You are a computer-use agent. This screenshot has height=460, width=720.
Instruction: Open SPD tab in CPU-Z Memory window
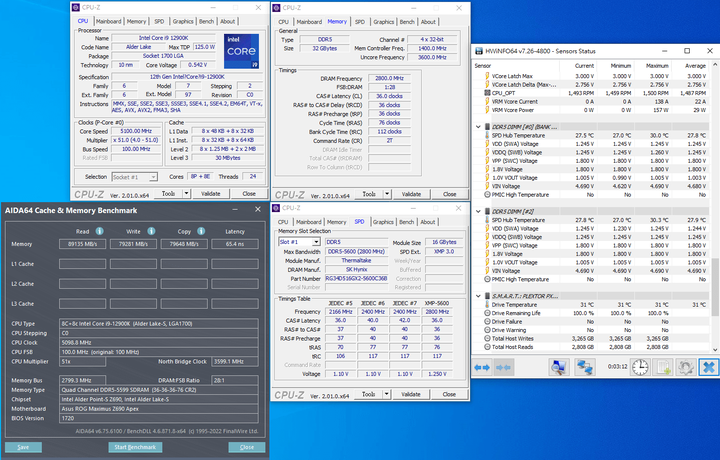point(360,22)
